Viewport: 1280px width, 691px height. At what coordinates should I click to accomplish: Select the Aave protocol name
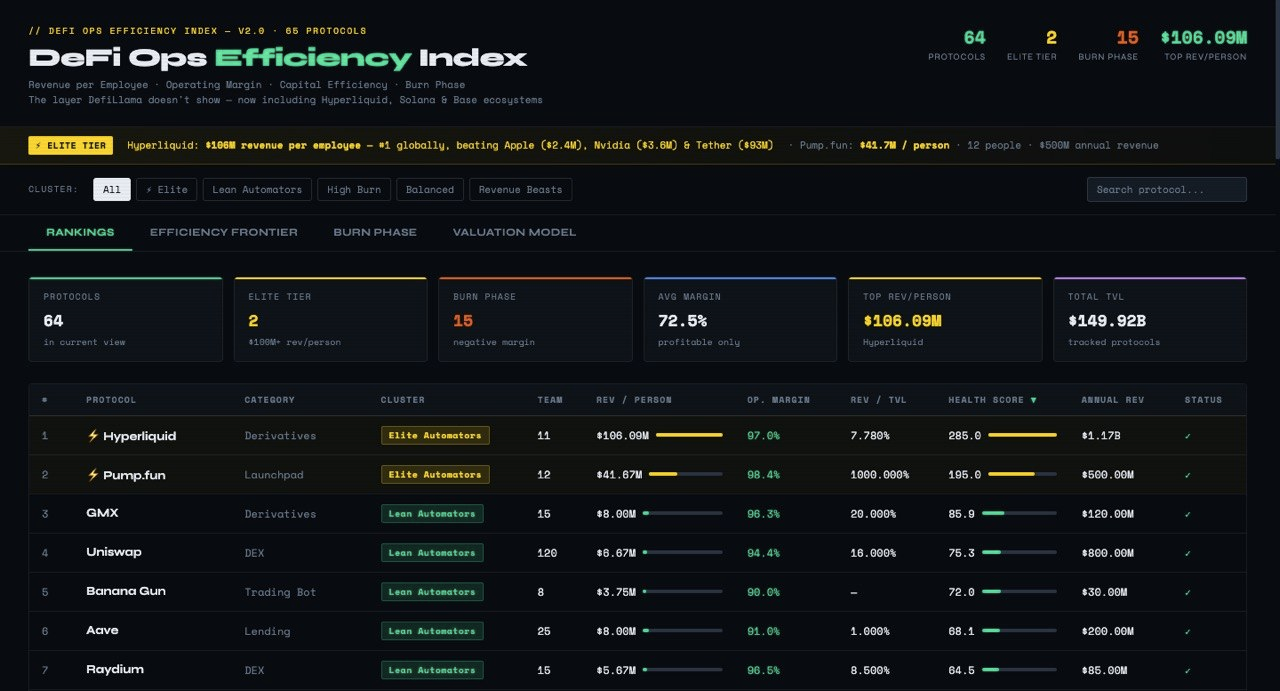[x=102, y=630]
